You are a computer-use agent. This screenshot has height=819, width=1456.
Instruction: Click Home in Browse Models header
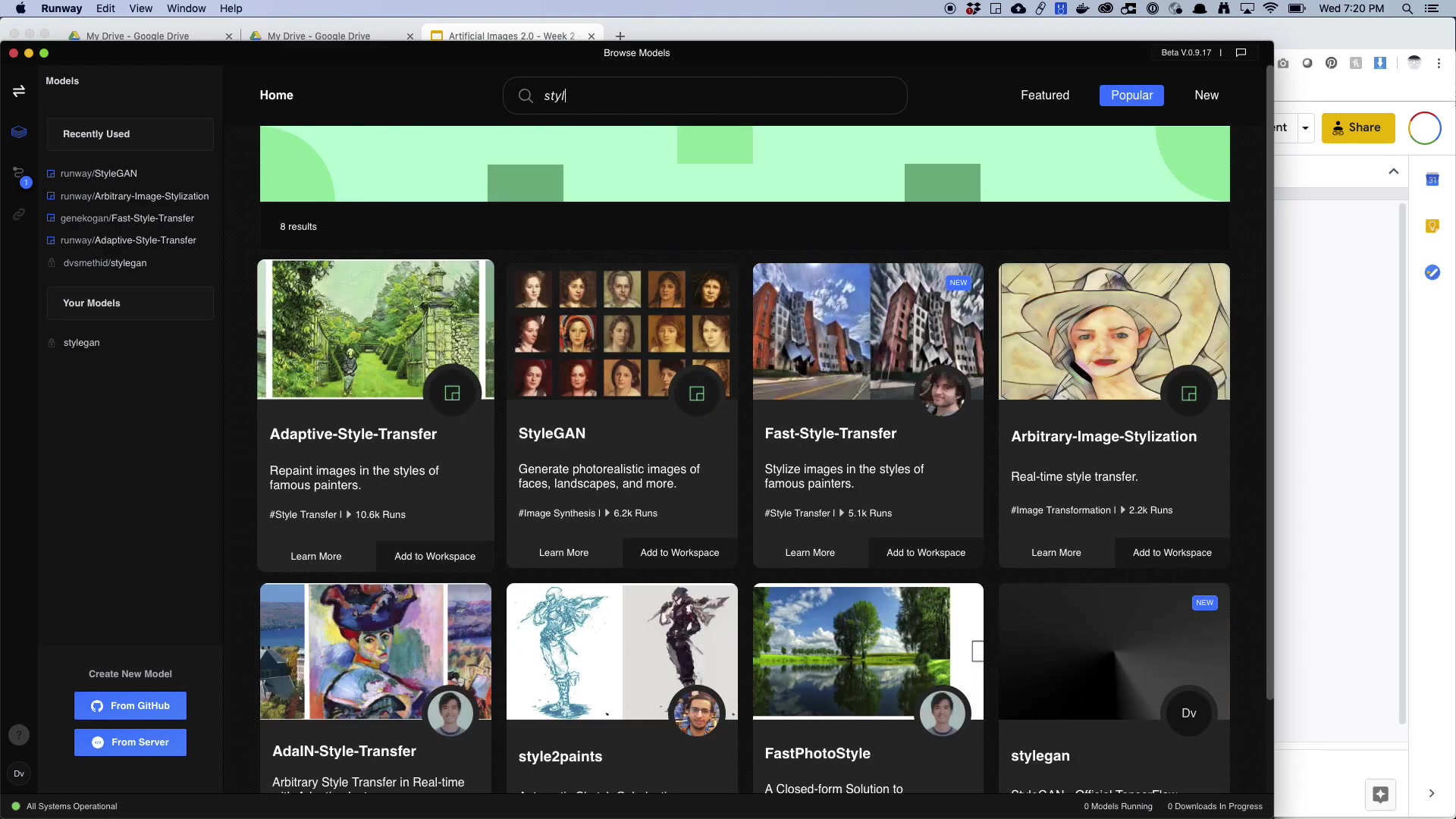point(276,96)
